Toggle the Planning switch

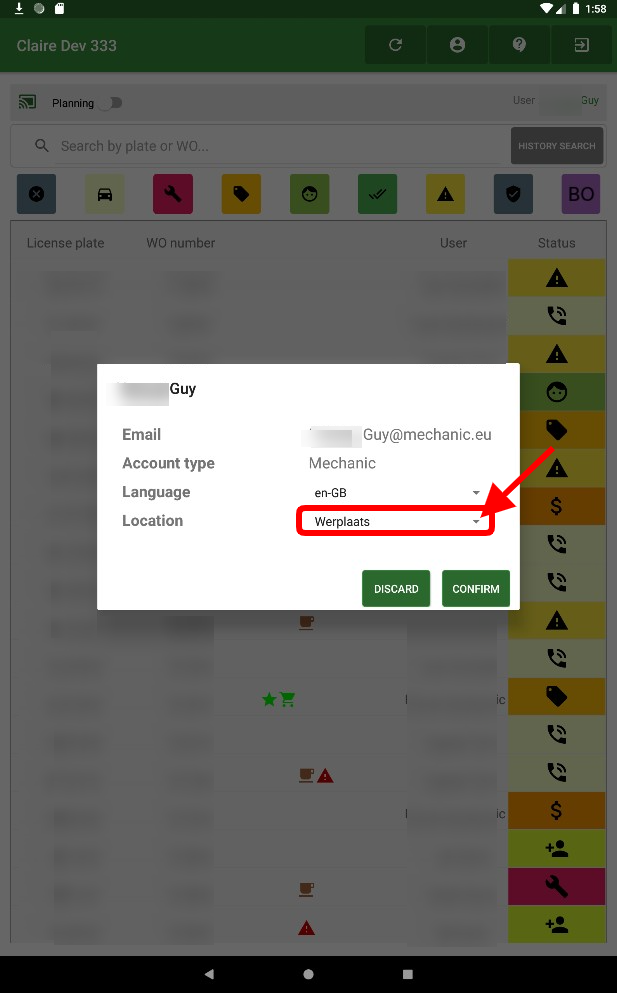point(111,103)
